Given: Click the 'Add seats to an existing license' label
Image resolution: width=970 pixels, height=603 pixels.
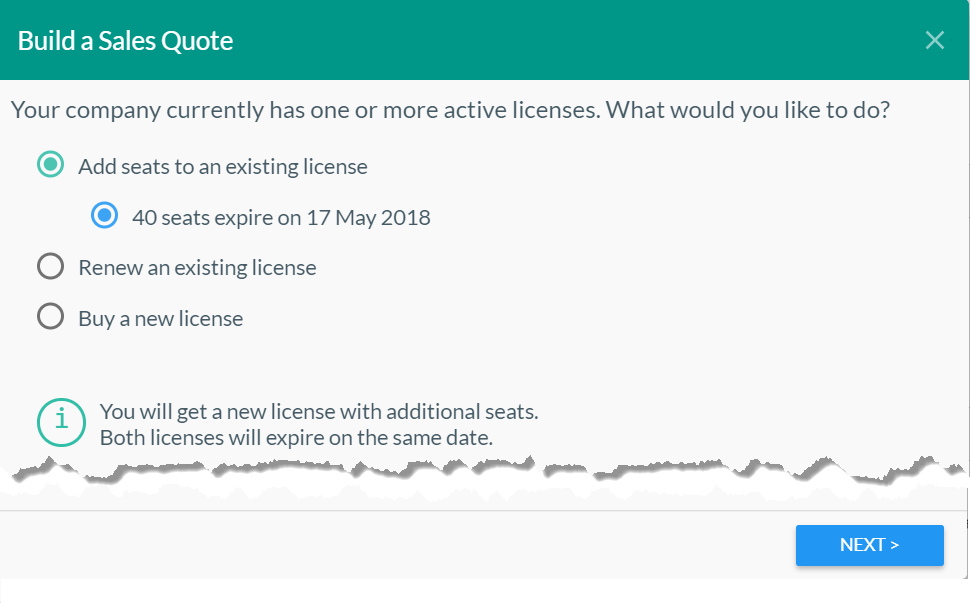Looking at the screenshot, I should click(222, 166).
